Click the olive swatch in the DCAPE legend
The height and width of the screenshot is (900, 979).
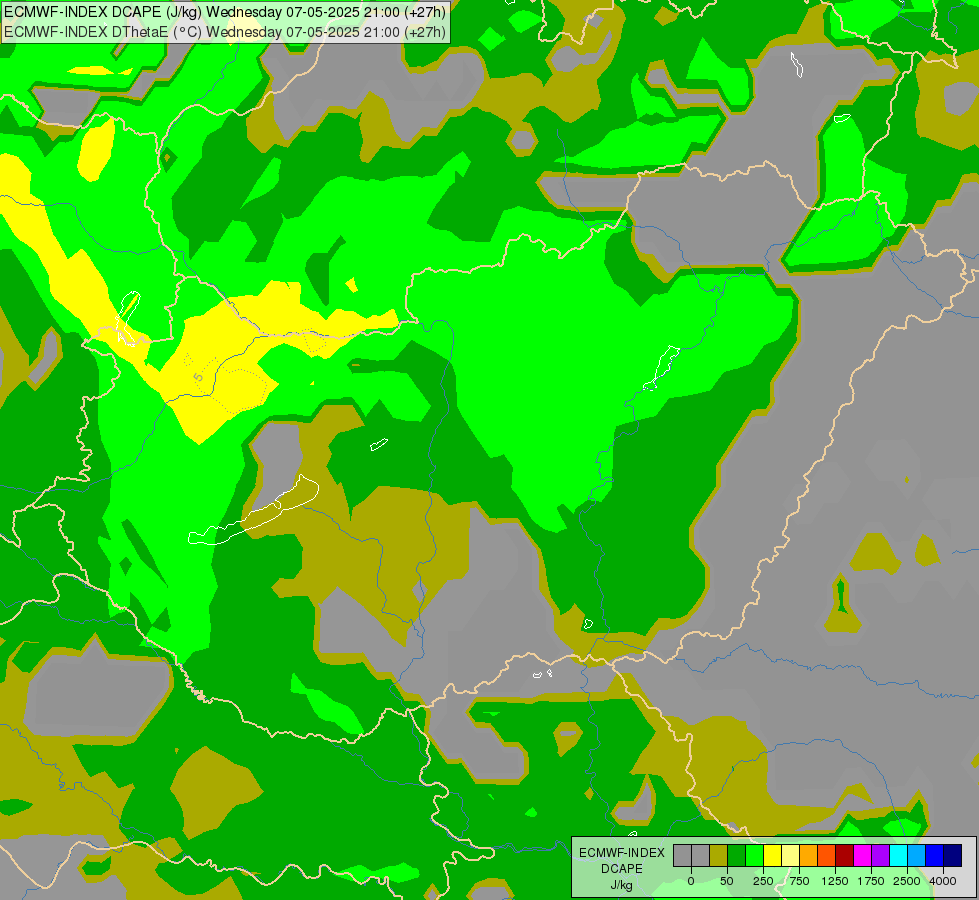coord(718,856)
